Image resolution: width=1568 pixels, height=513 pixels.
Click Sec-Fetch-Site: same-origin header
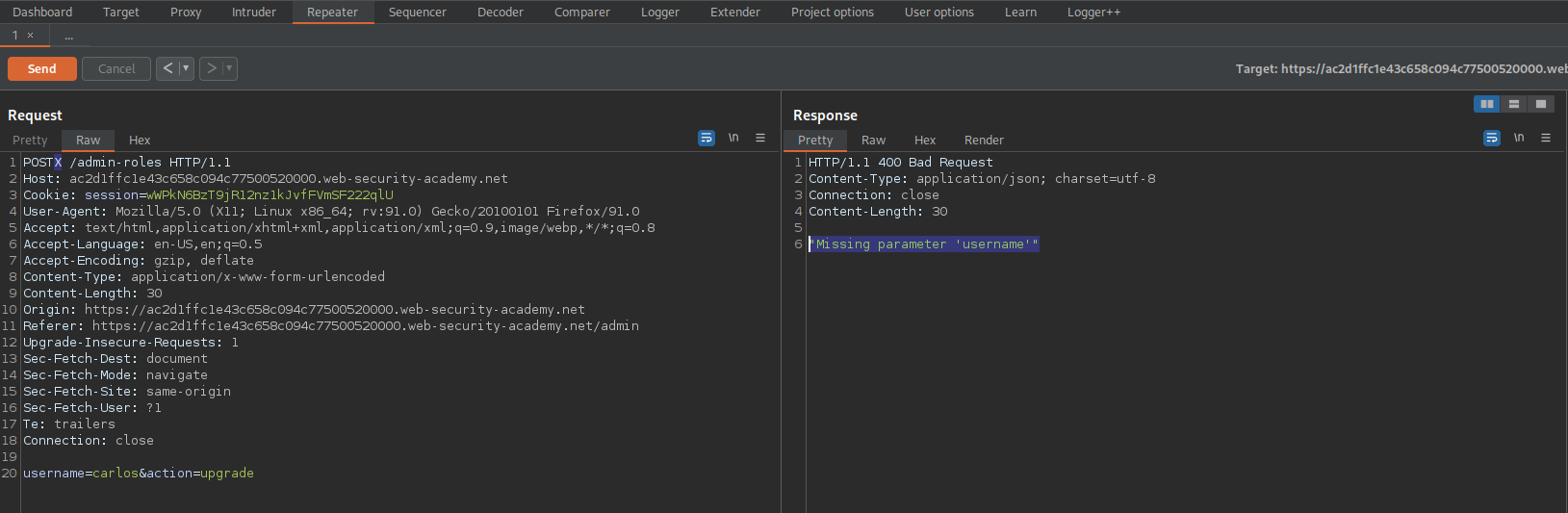click(x=127, y=392)
